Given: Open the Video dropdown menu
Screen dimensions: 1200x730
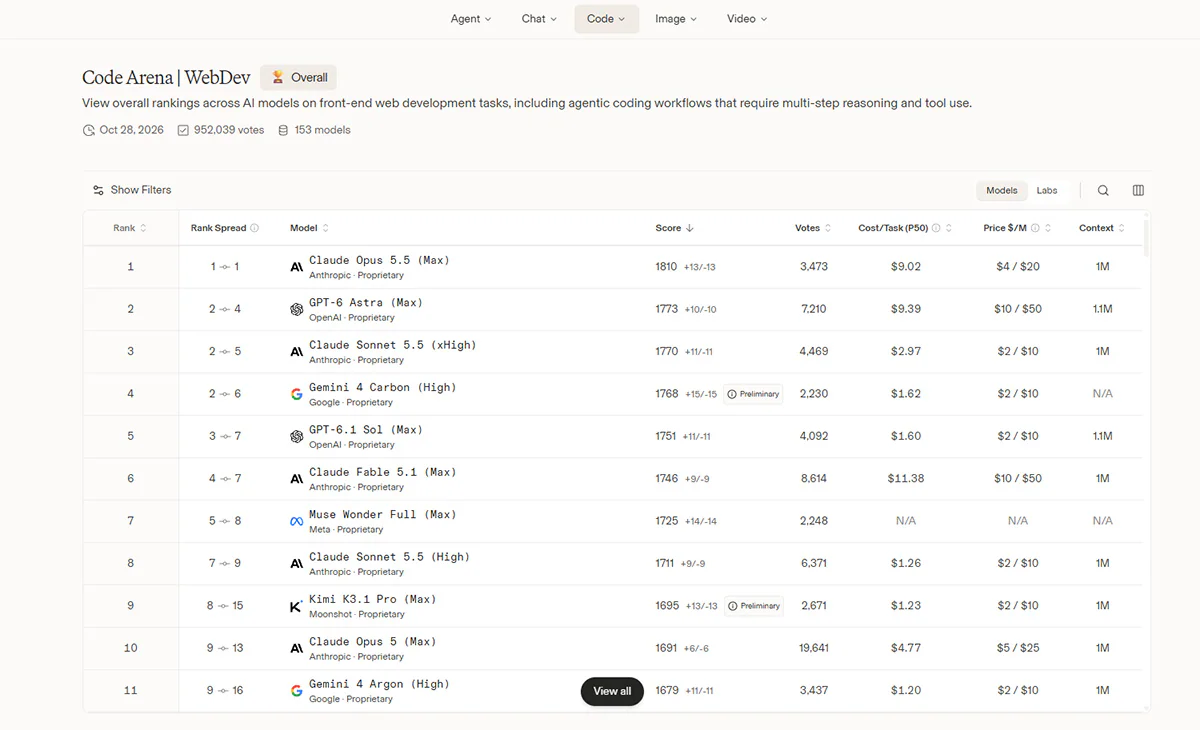Looking at the screenshot, I should [747, 19].
